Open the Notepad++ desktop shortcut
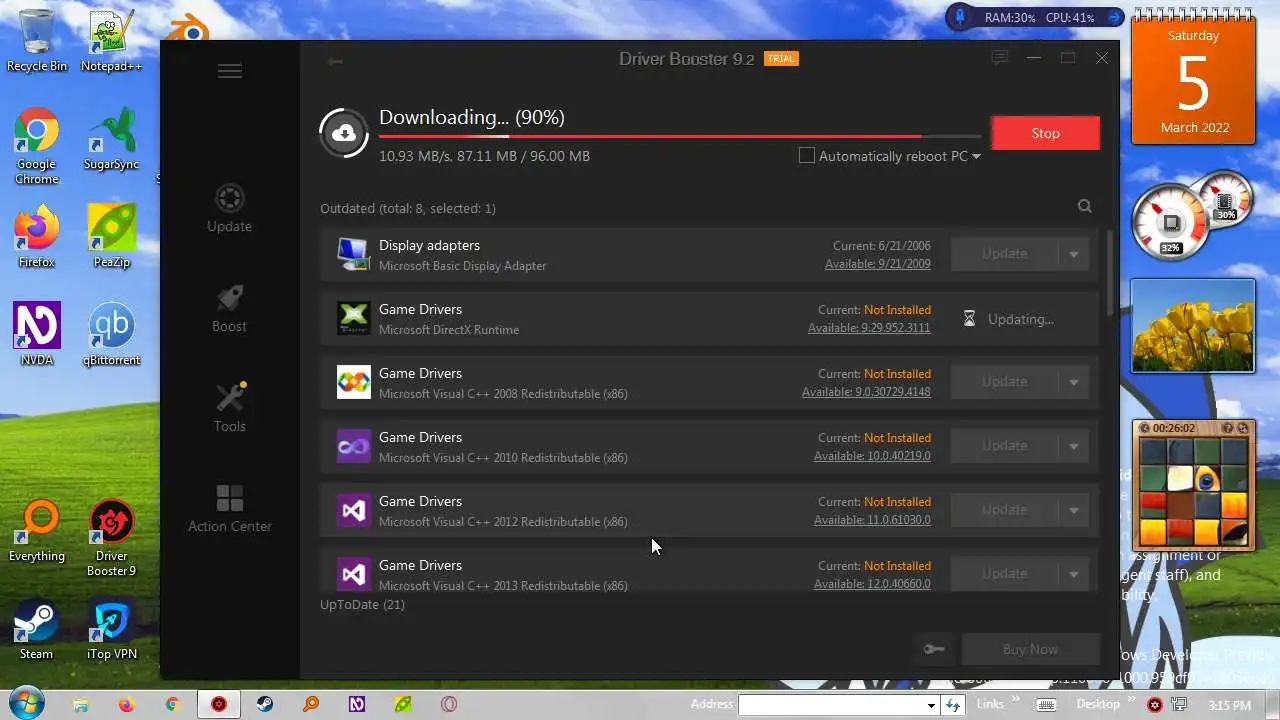 (111, 41)
